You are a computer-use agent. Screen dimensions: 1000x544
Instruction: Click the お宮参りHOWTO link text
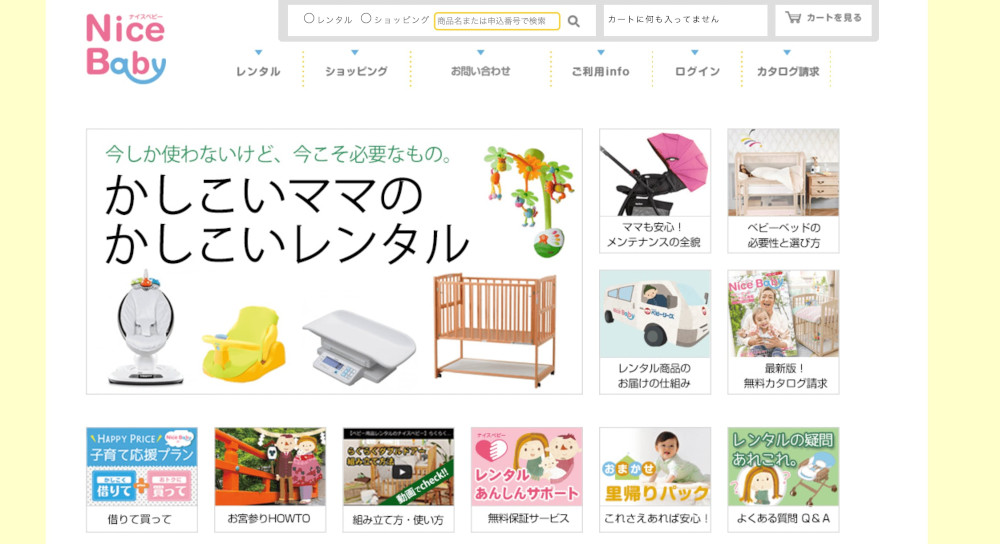[269, 519]
